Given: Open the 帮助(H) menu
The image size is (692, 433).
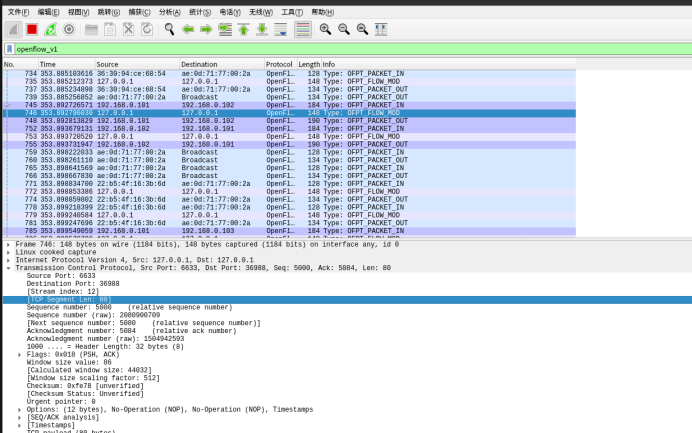Looking at the screenshot, I should point(323,12).
